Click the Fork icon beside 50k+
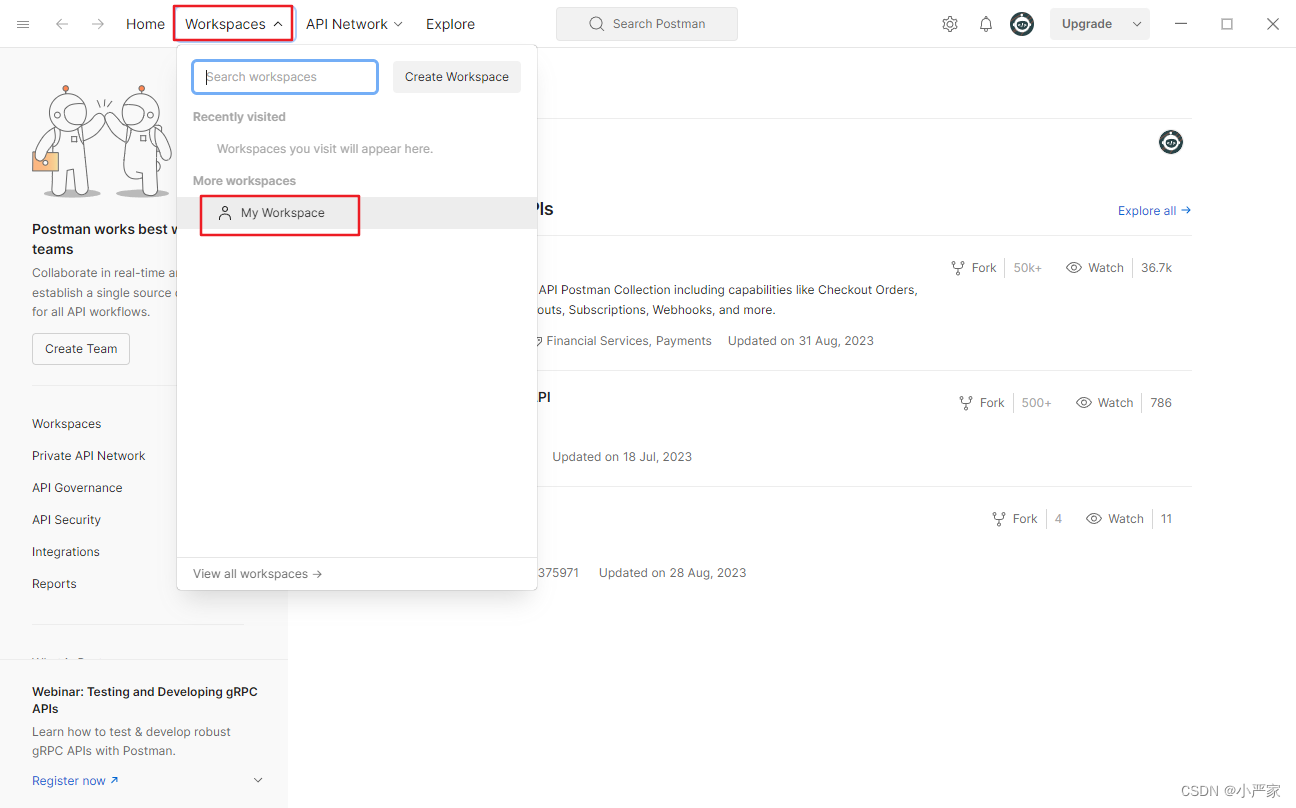1296x808 pixels. tap(958, 268)
